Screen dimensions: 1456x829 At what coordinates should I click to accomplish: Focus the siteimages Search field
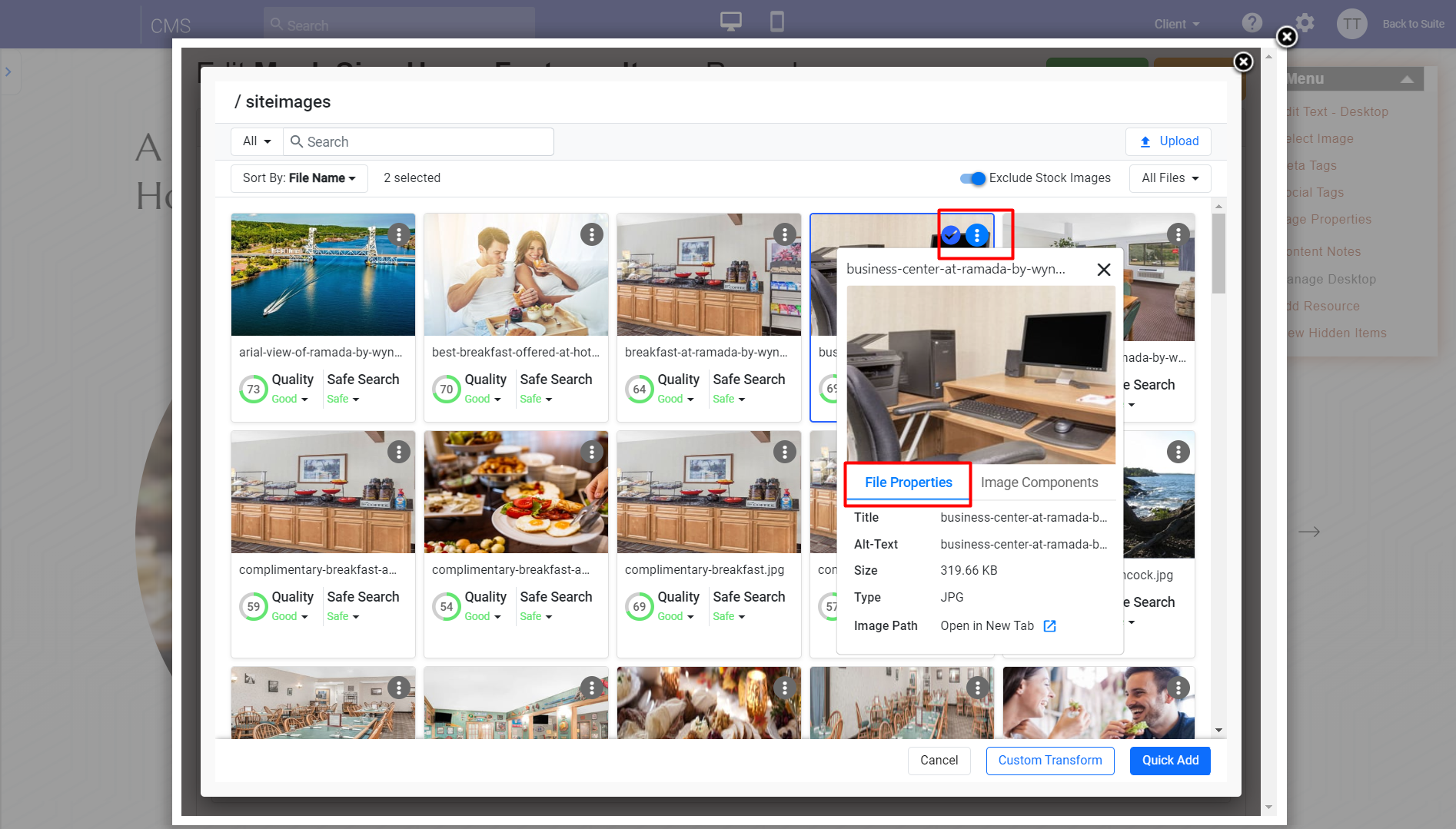[419, 141]
